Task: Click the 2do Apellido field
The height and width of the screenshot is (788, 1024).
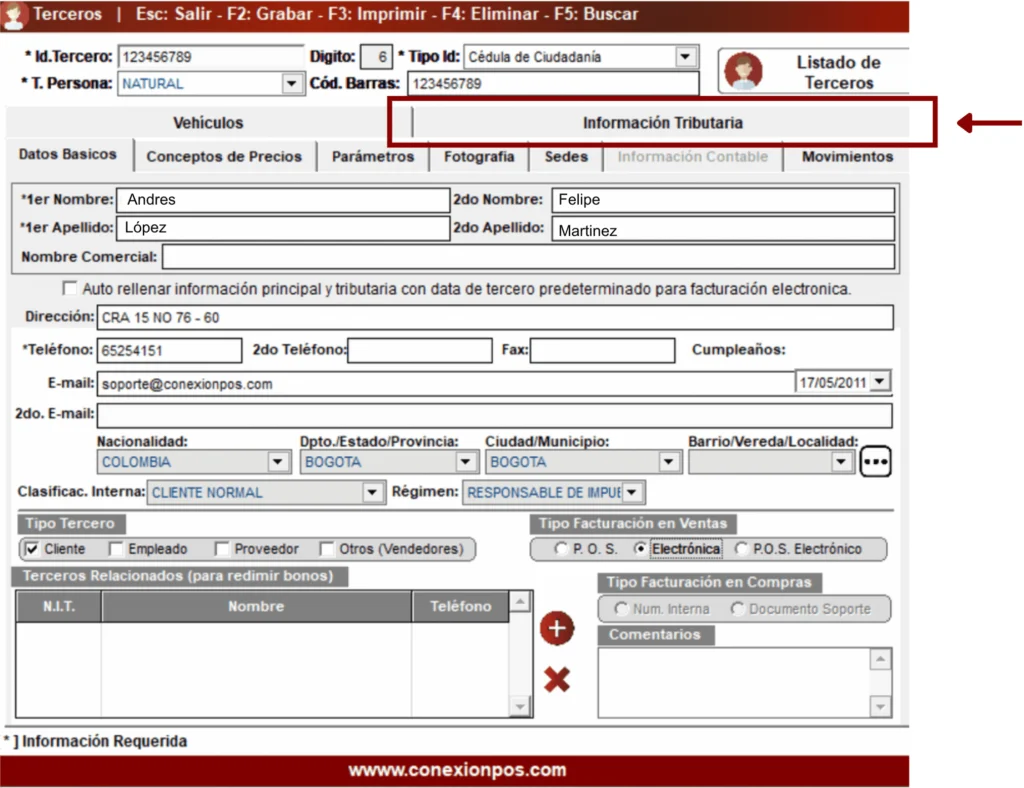Action: point(723,229)
